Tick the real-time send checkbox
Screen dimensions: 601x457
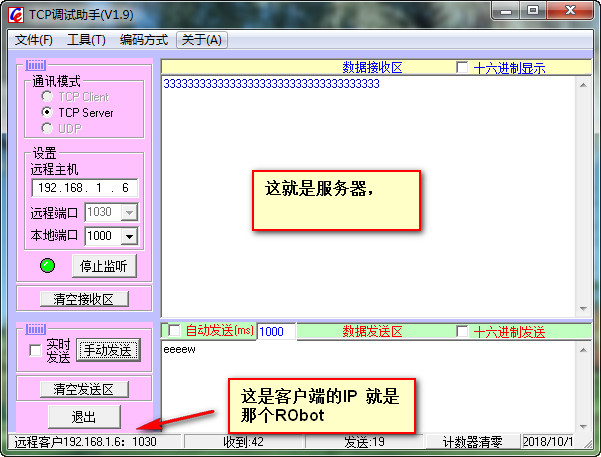(36, 350)
